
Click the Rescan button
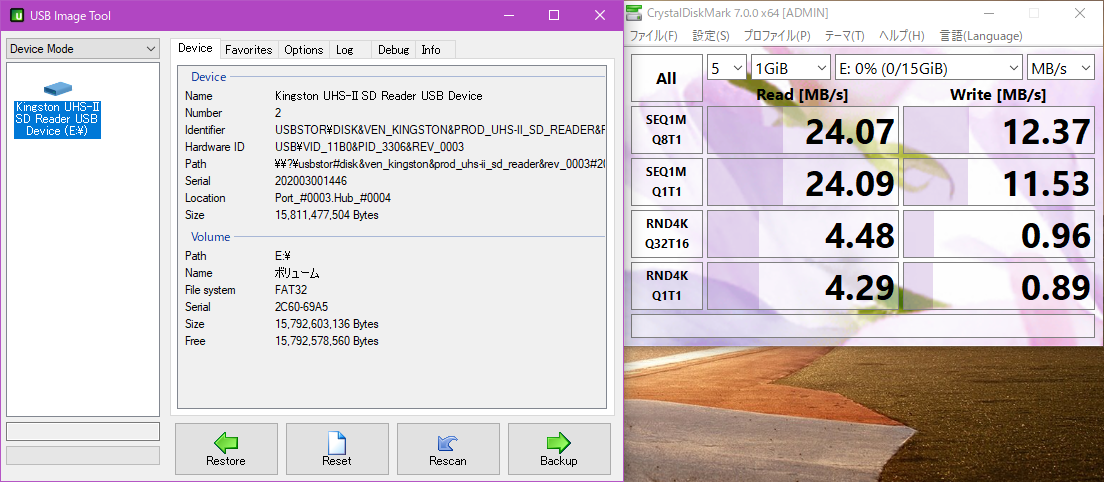(x=448, y=449)
